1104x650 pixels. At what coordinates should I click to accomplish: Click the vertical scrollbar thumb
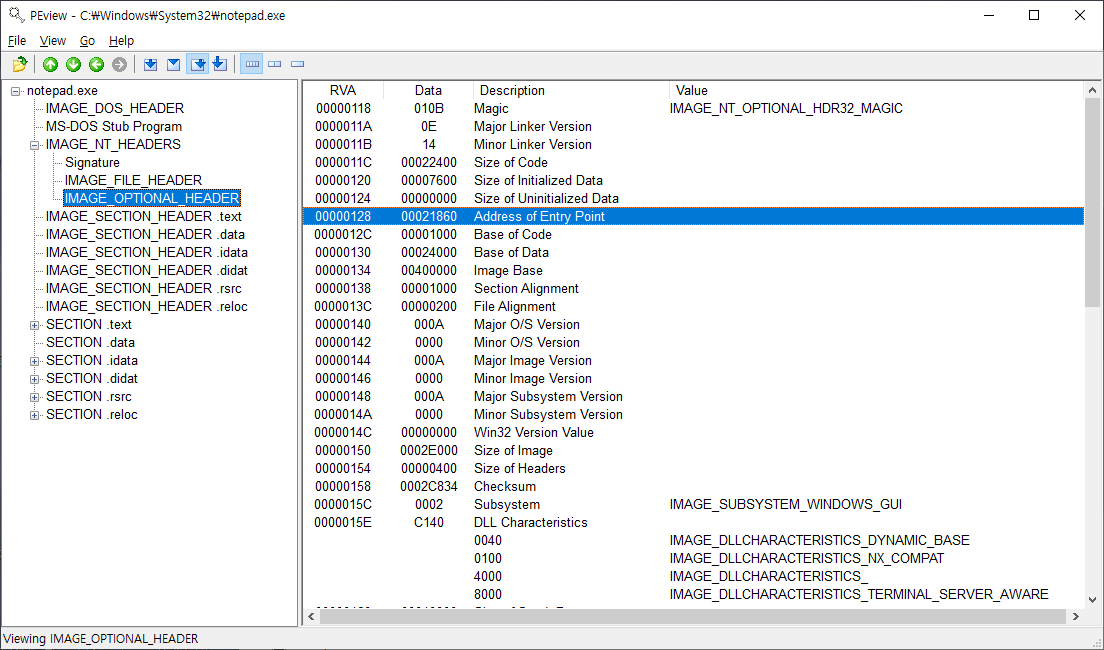click(x=1092, y=202)
